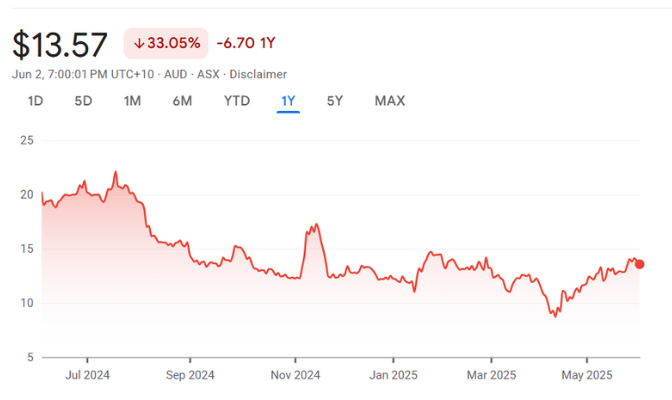Click the chart's lowest dip below 10
The height and width of the screenshot is (400, 672).
pos(554,315)
